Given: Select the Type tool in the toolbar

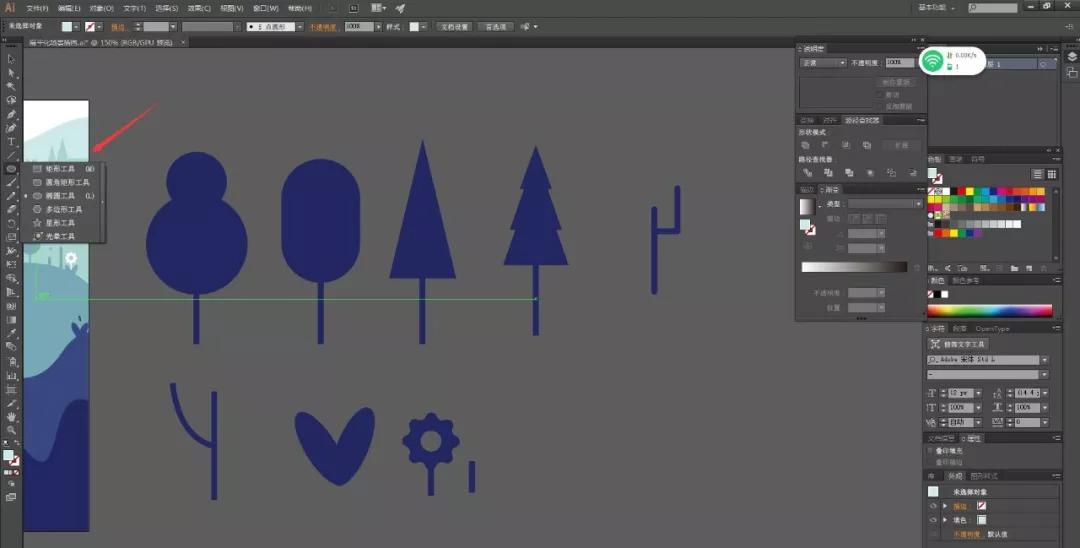Looking at the screenshot, I should pos(12,142).
